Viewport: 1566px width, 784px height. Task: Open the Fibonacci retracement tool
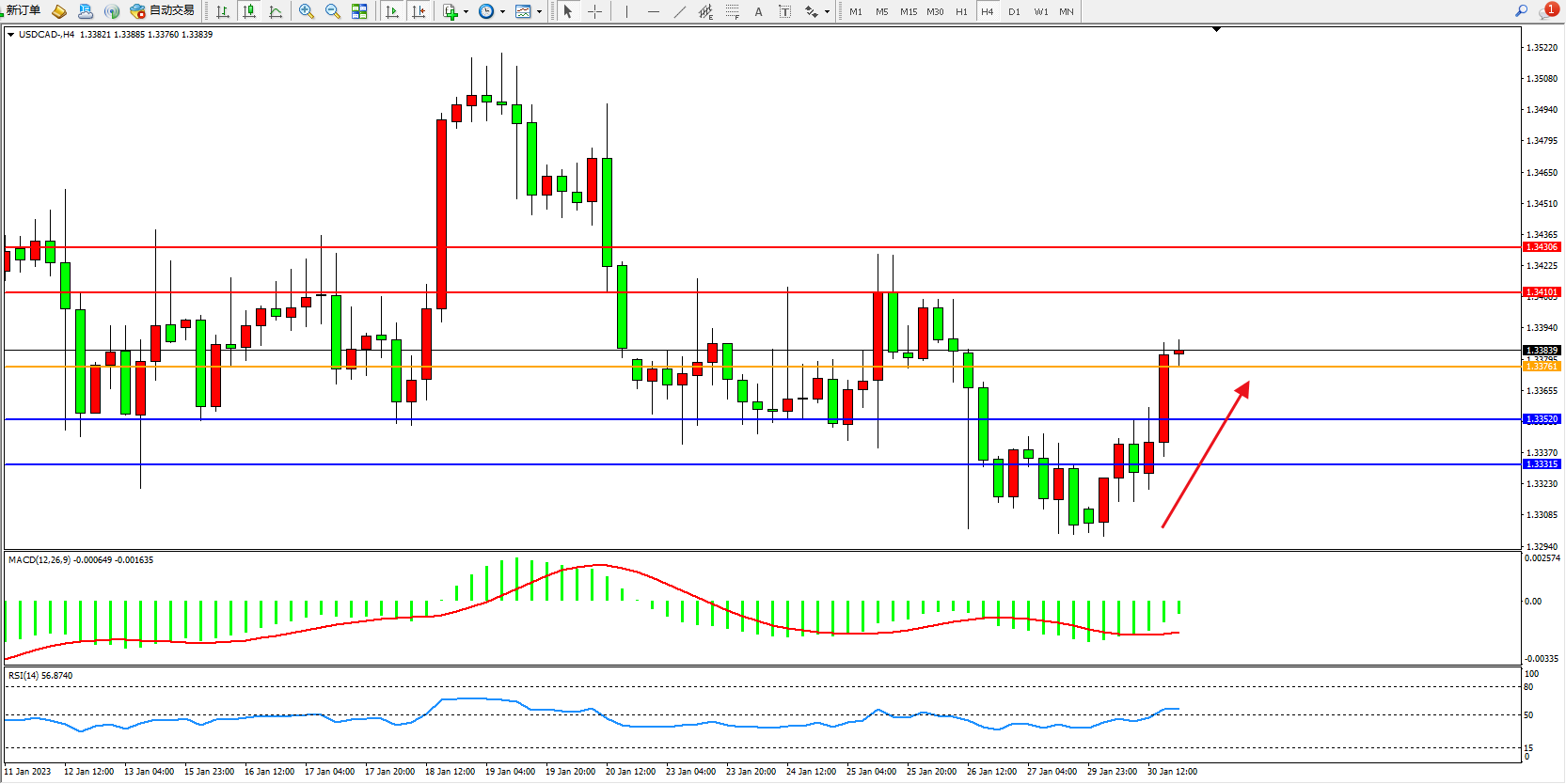pyautogui.click(x=732, y=11)
